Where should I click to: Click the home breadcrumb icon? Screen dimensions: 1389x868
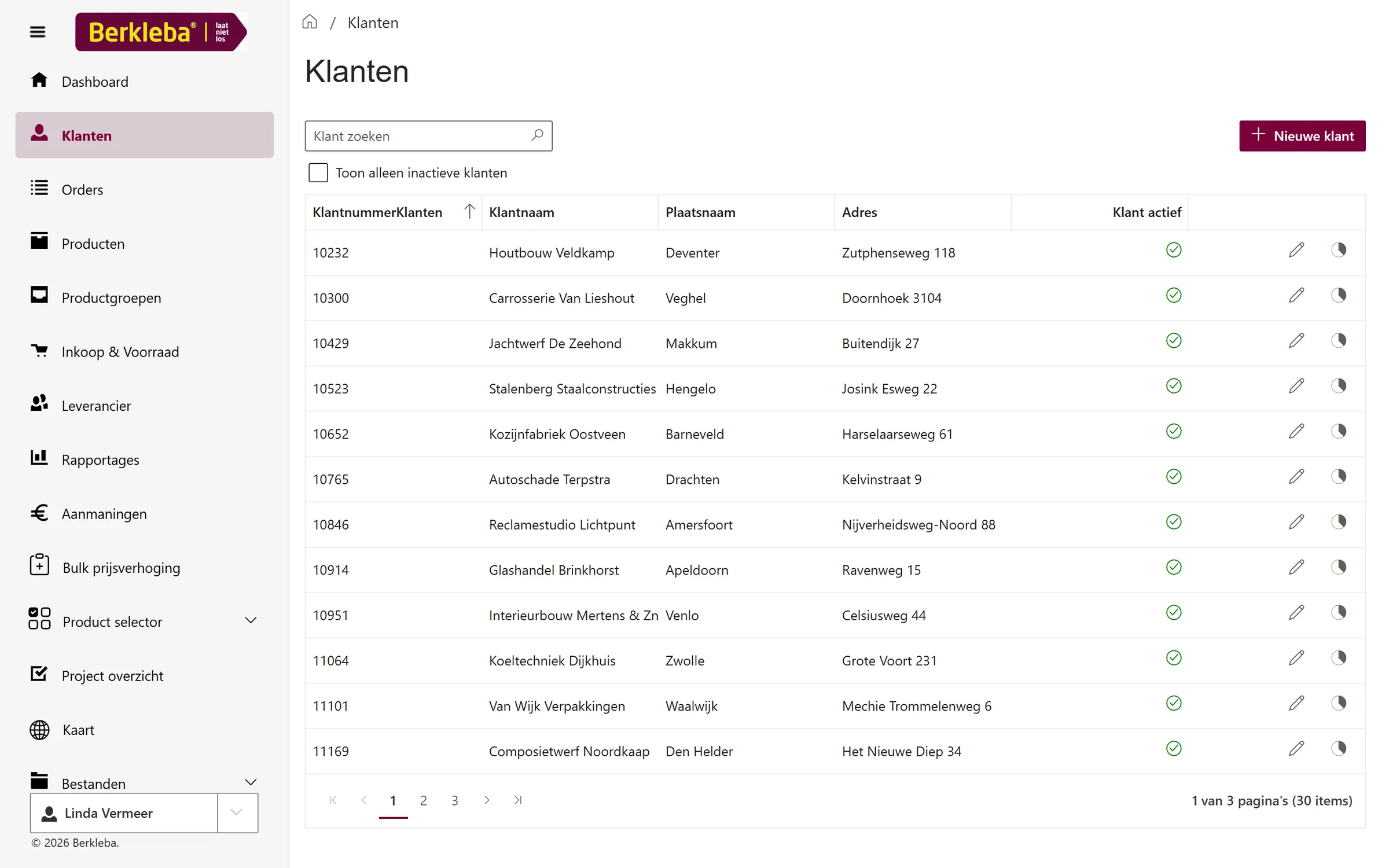(310, 22)
